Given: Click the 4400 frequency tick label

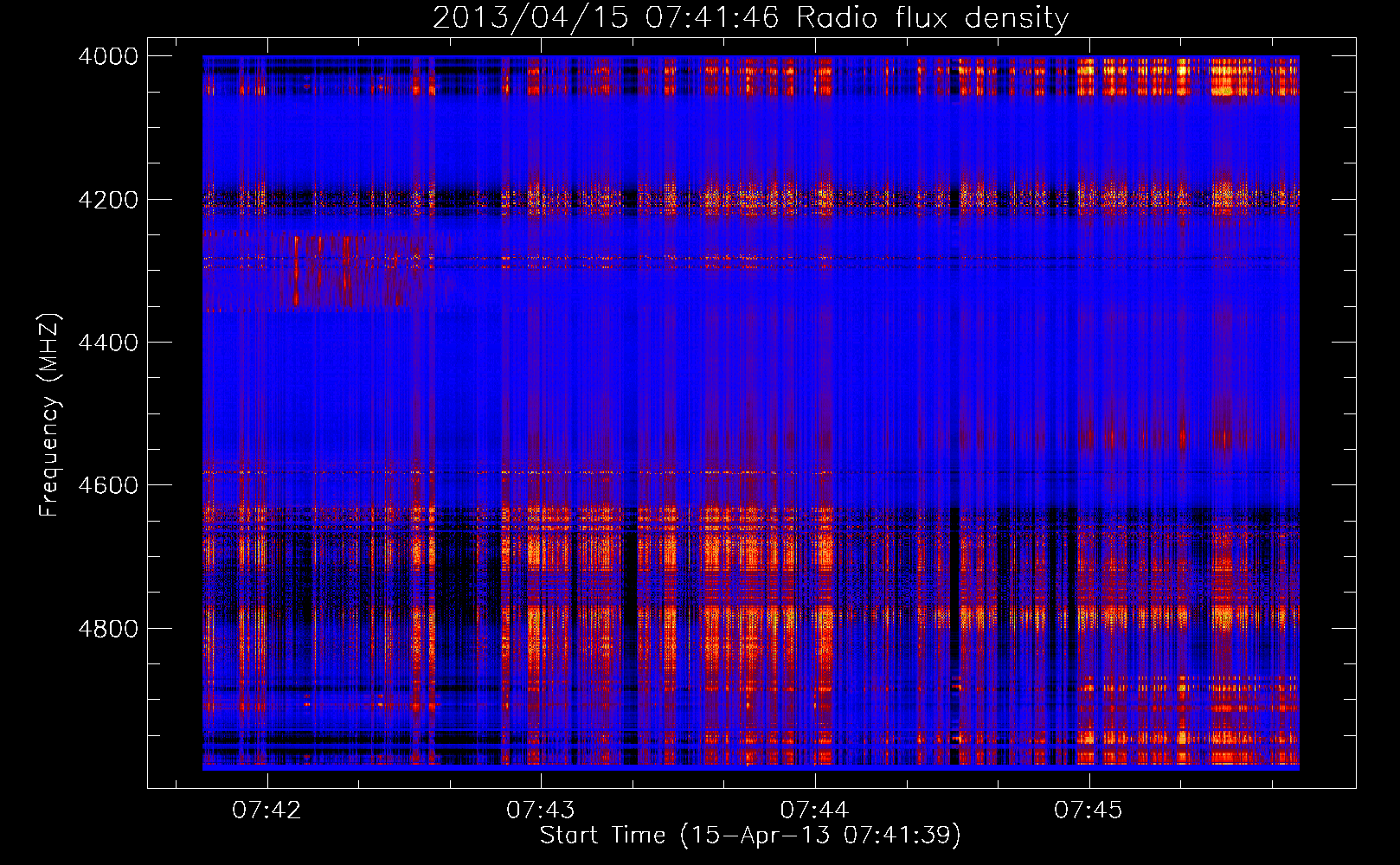Looking at the screenshot, I should [108, 343].
